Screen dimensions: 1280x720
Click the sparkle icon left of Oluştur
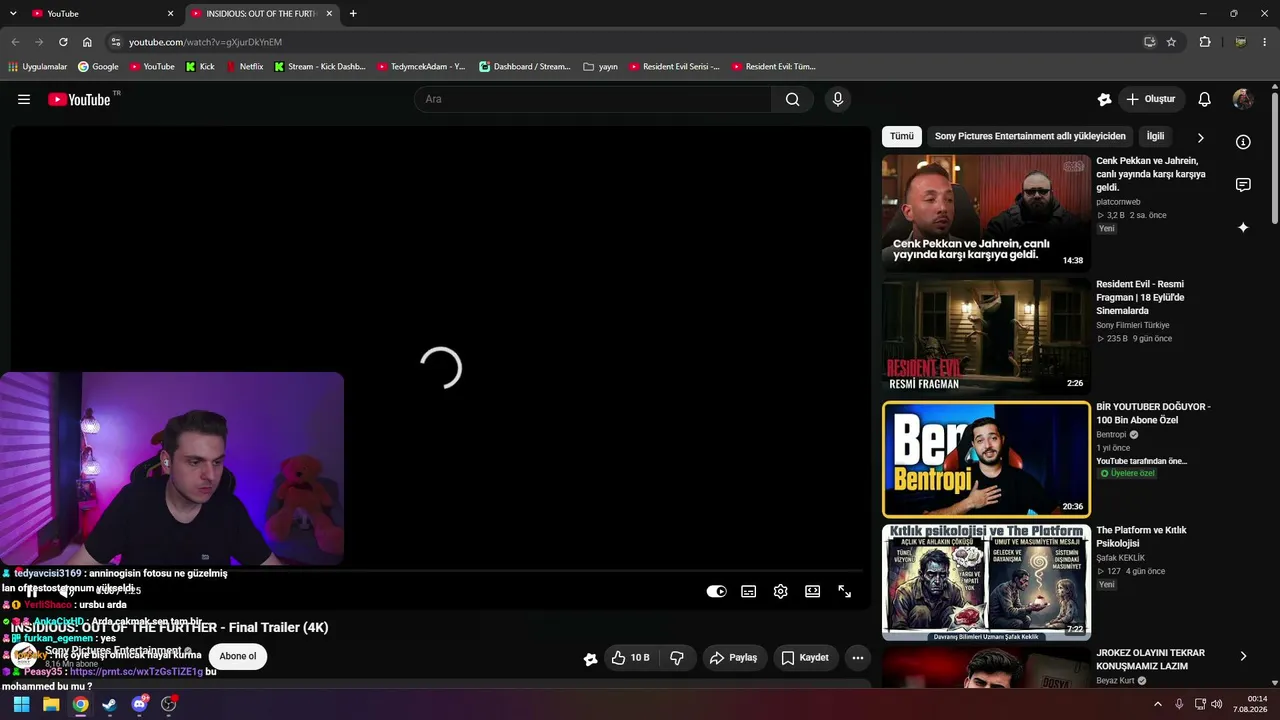(x=1104, y=99)
